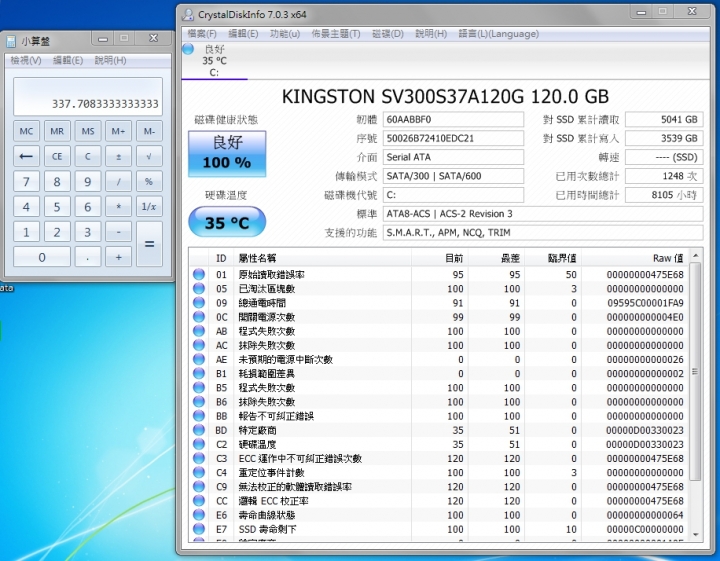Click the equals button in Calculator

[x=149, y=244]
